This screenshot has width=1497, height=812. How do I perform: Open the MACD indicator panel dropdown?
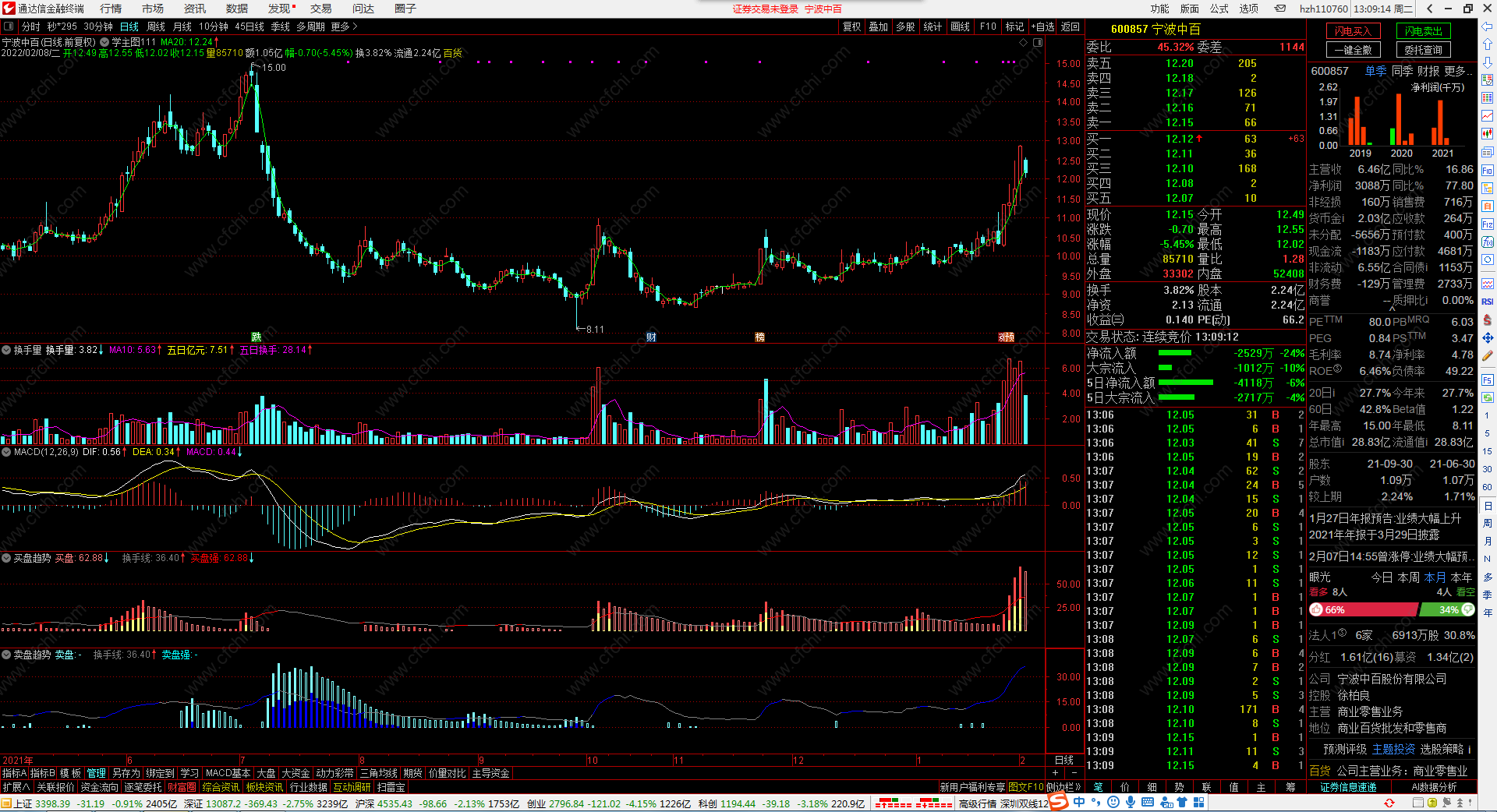pos(6,452)
